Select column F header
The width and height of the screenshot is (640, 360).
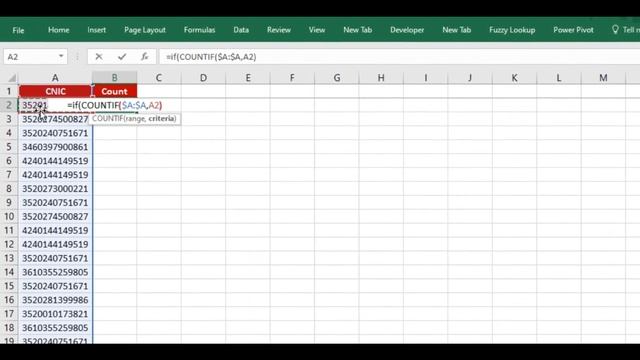pos(292,78)
